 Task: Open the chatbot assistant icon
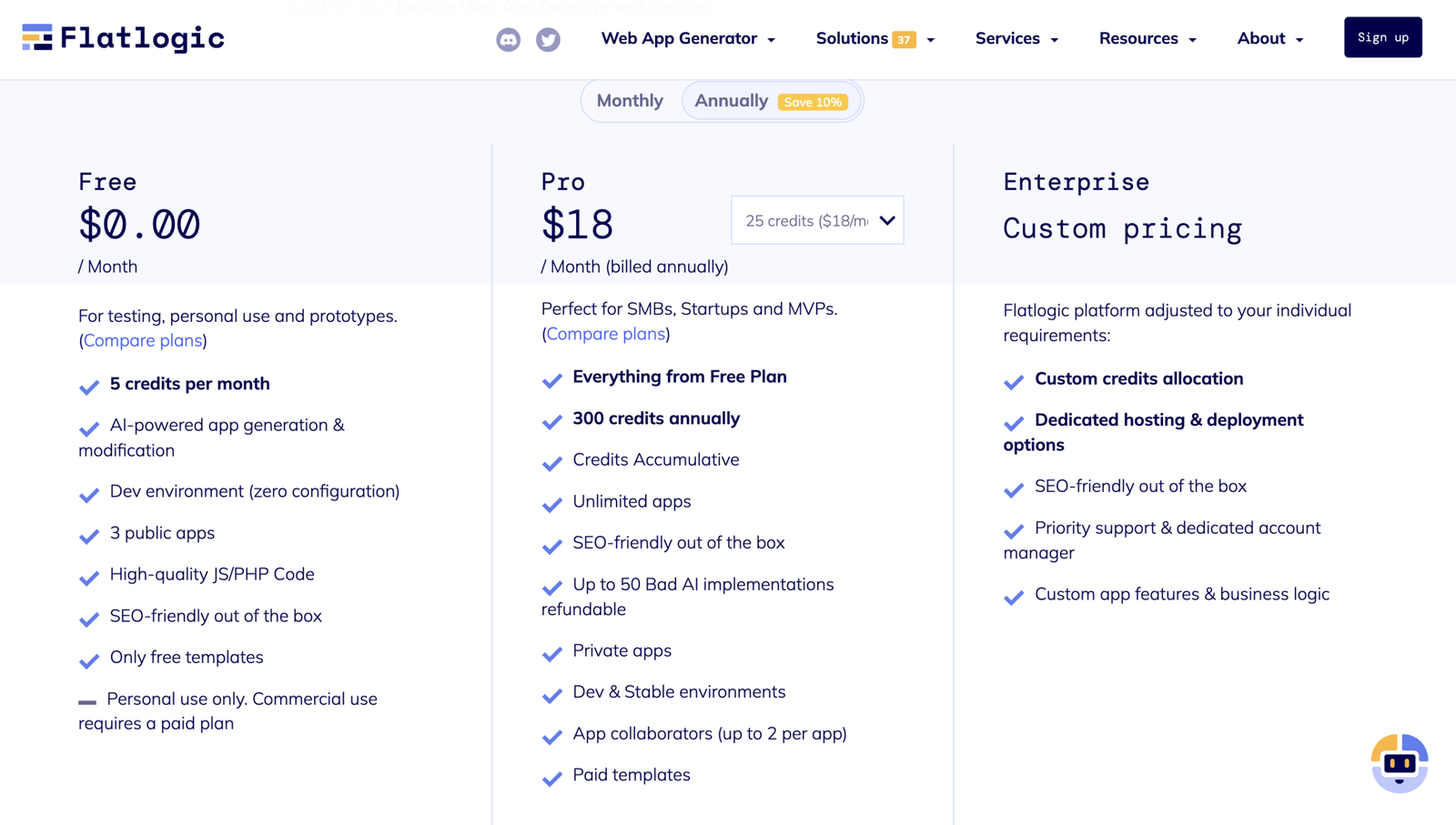(1400, 763)
